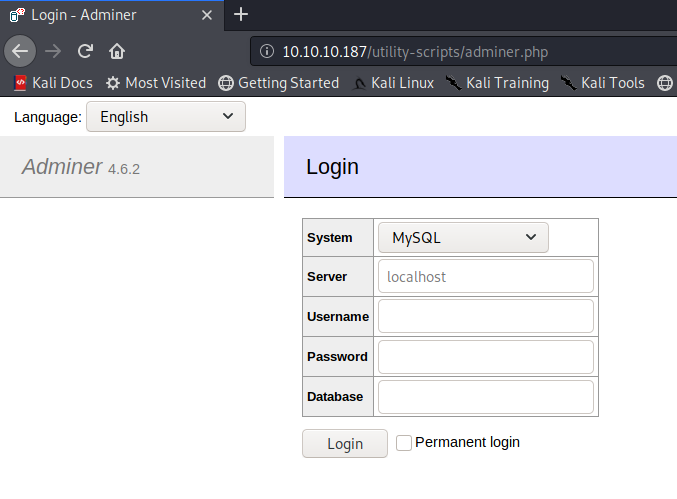Open the Kali Docs bookmark

coord(53,83)
